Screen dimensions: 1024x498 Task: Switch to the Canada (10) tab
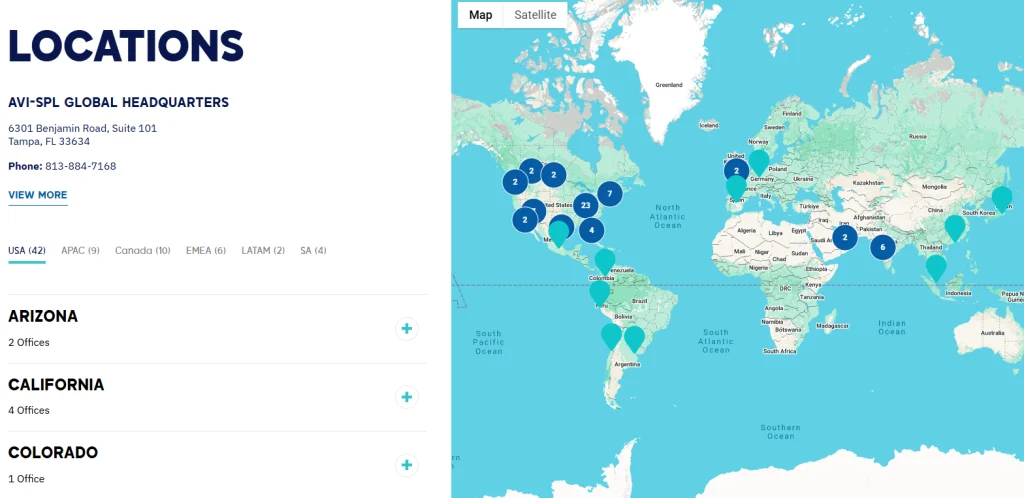(x=142, y=251)
